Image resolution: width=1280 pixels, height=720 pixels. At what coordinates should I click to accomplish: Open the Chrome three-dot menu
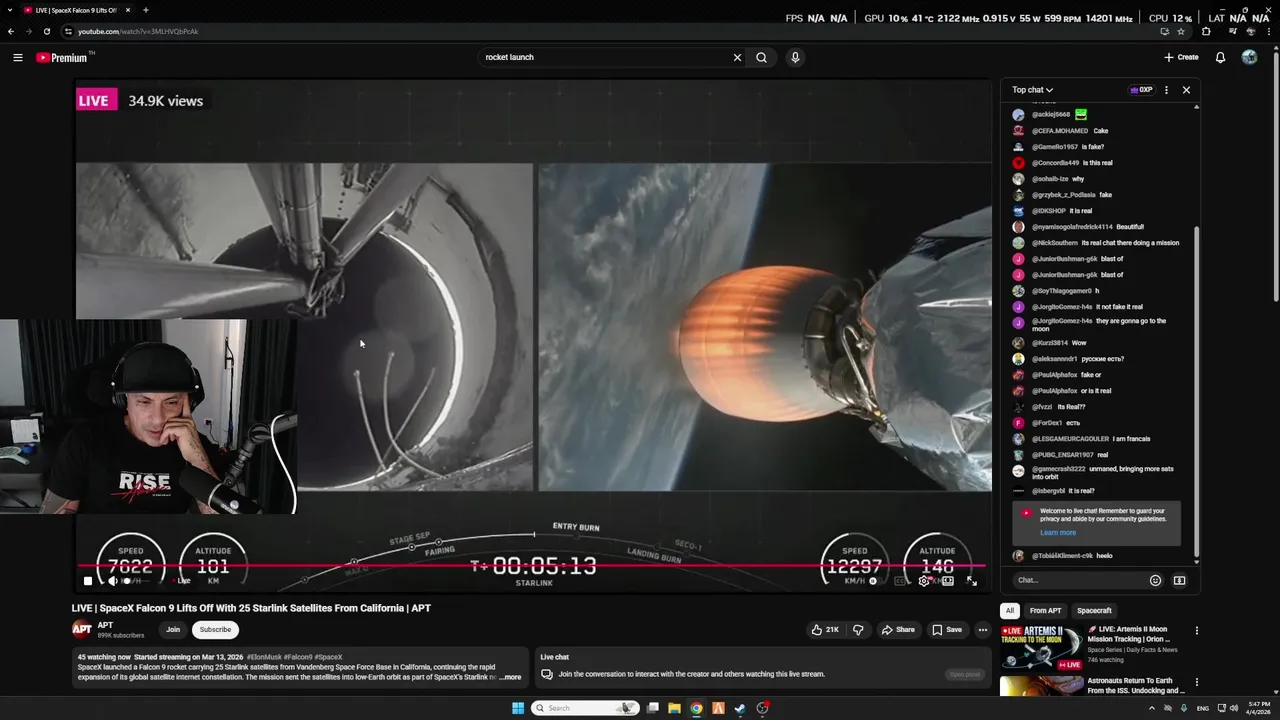[1269, 31]
